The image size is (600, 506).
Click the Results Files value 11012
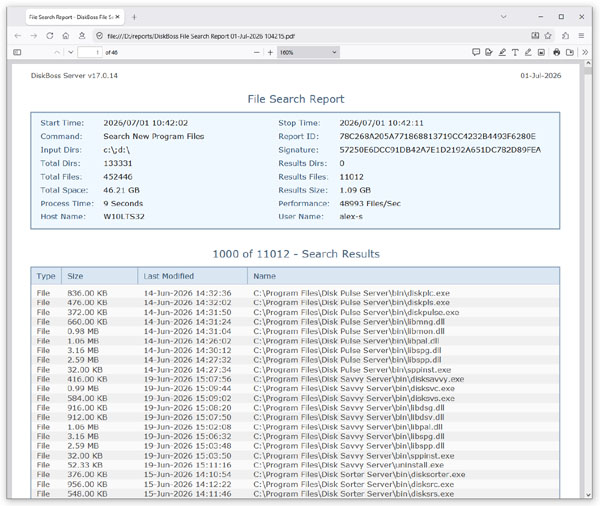click(351, 177)
